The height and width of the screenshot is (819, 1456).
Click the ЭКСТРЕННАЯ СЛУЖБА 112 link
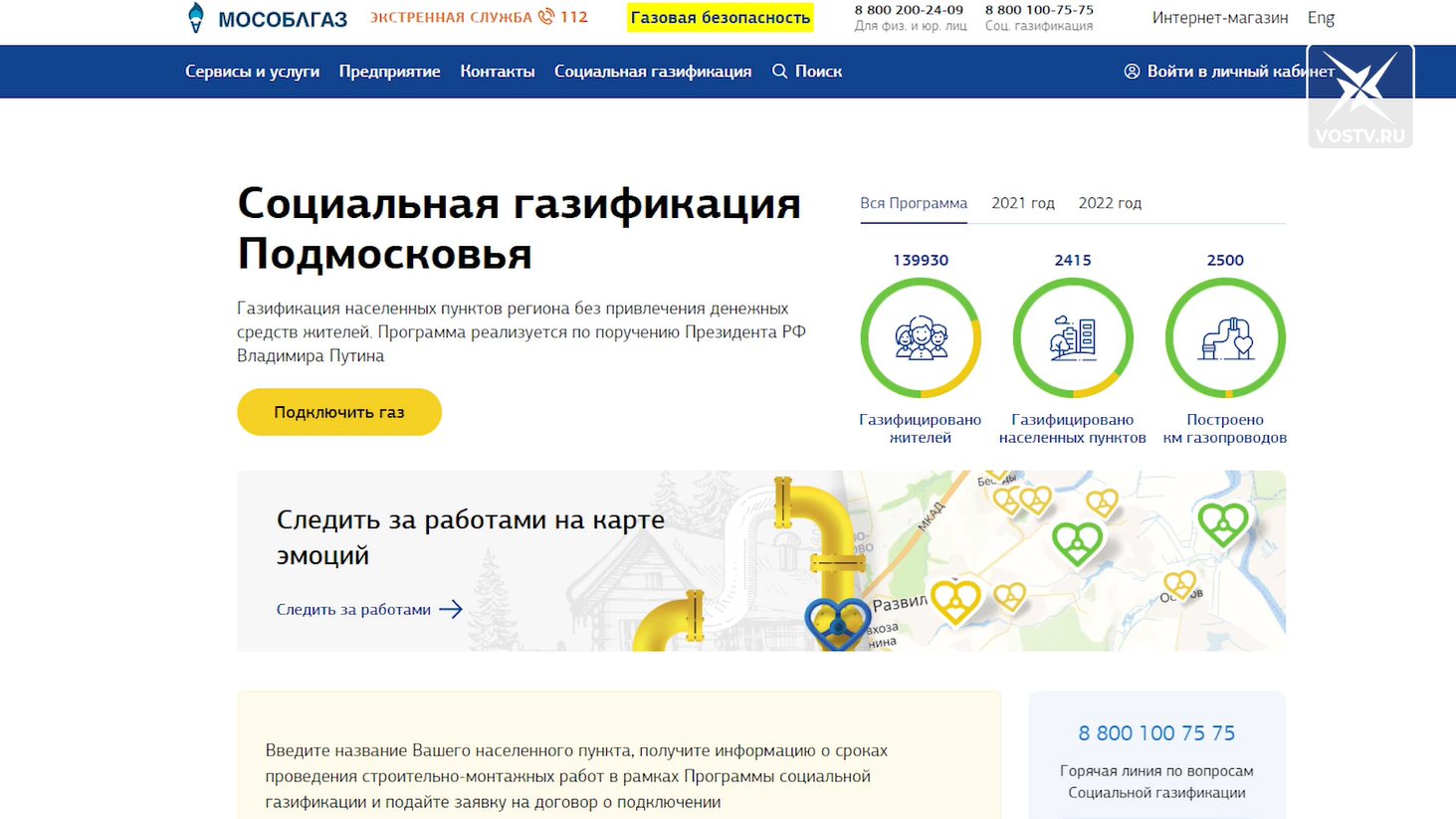pos(479,17)
